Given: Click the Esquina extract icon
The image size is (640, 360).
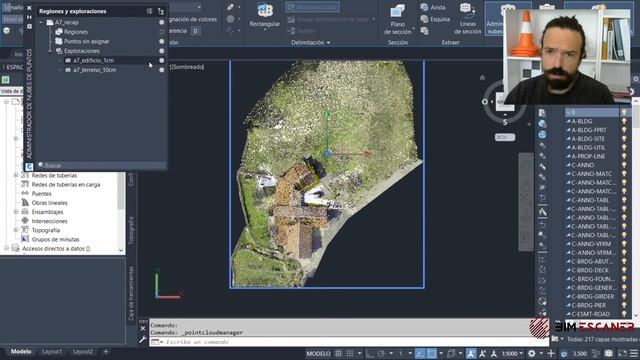Looking at the screenshot, I should 424,19.
